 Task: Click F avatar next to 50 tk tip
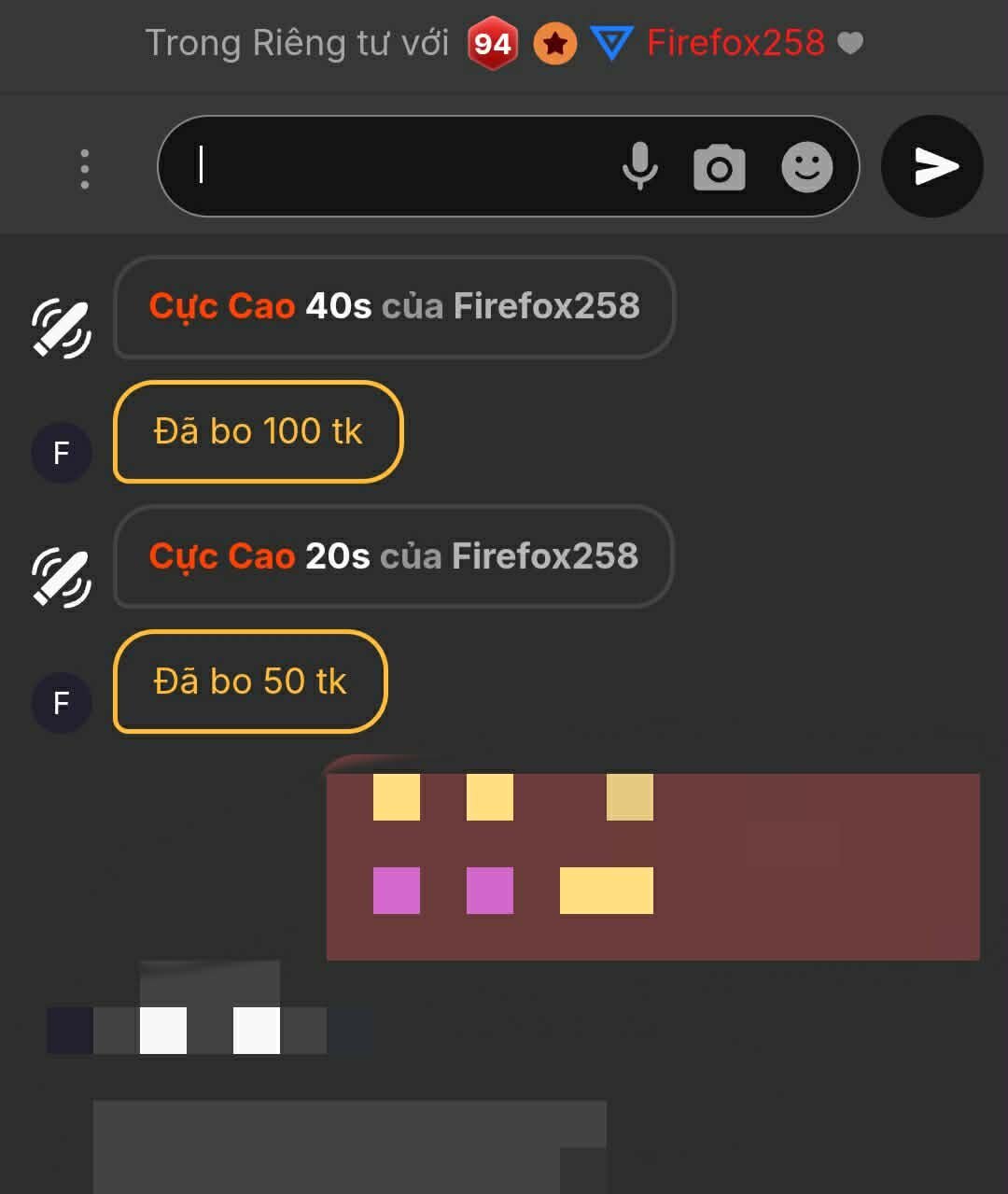tap(62, 702)
